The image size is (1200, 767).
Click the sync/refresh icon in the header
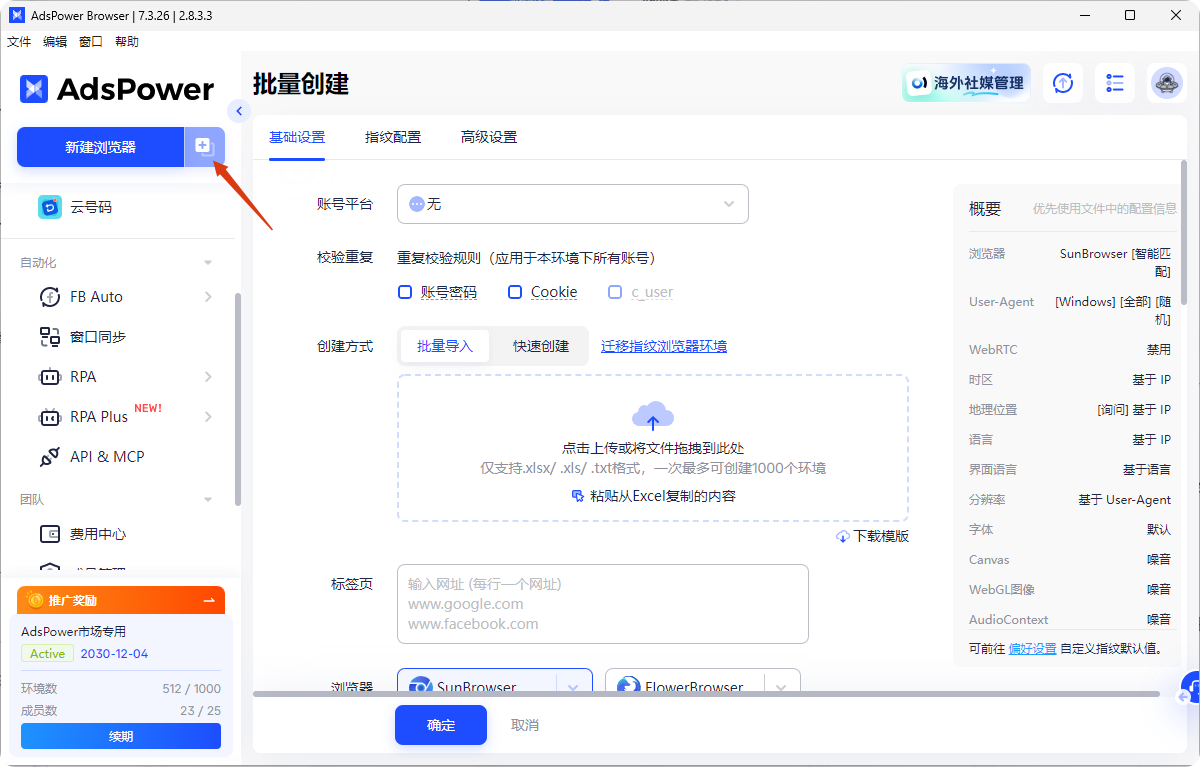coord(1062,83)
